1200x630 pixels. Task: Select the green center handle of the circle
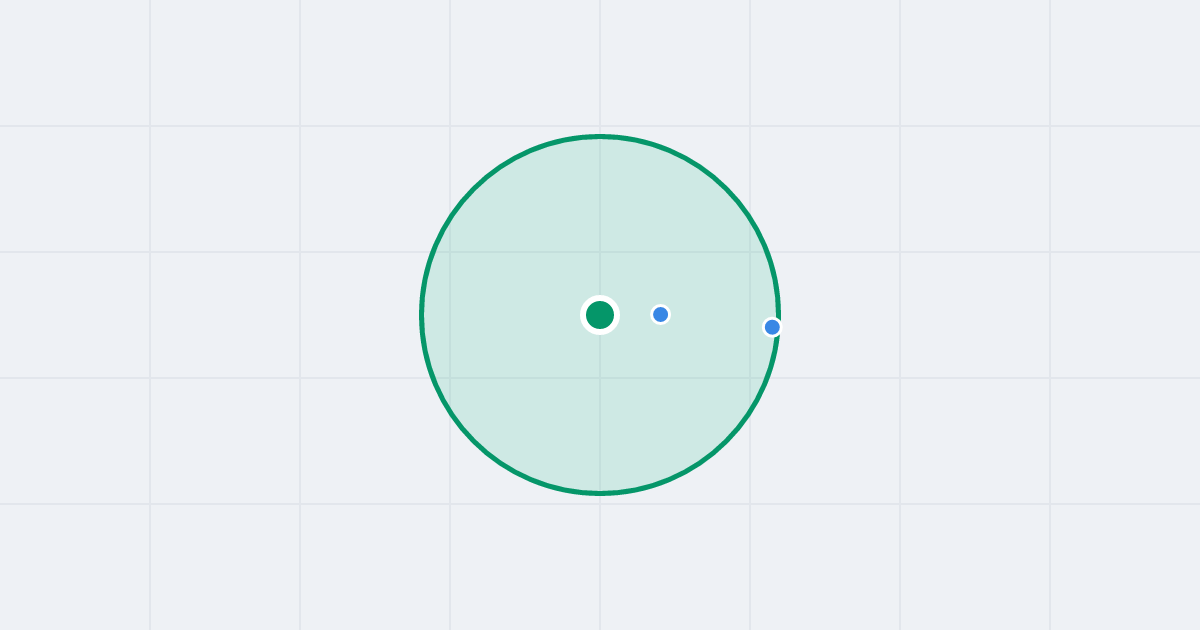tap(600, 315)
